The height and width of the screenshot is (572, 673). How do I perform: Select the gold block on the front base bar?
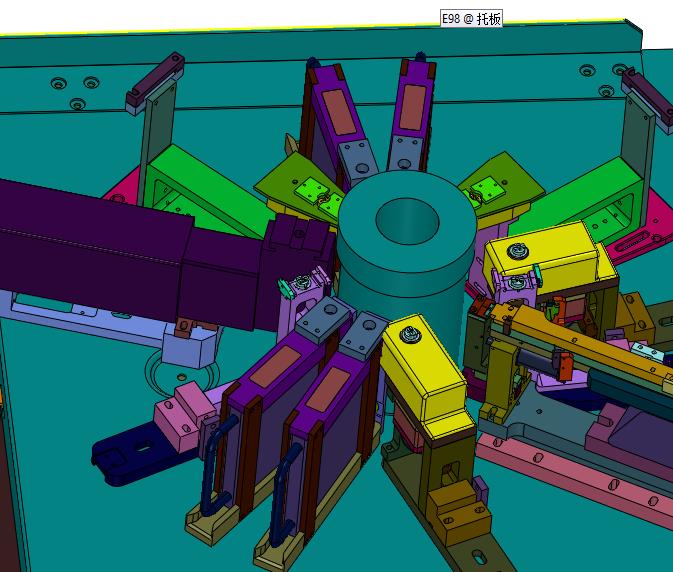click(x=458, y=511)
